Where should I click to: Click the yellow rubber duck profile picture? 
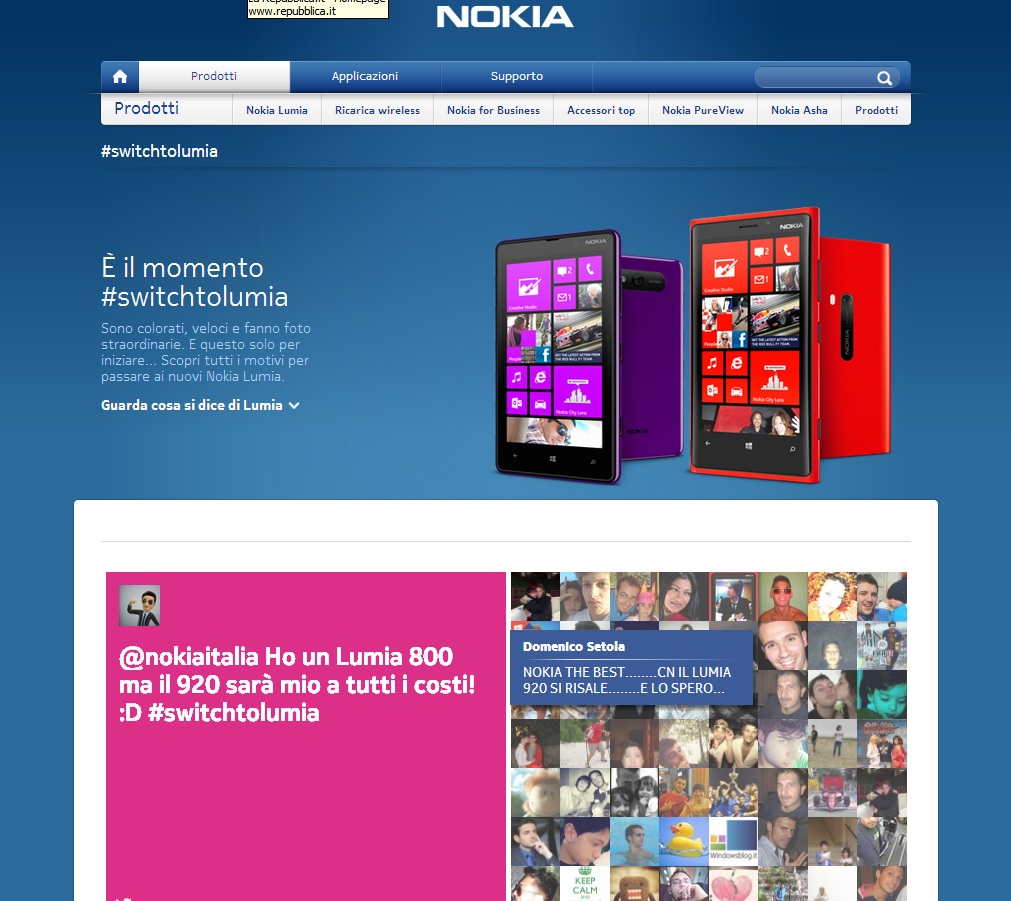click(x=683, y=841)
